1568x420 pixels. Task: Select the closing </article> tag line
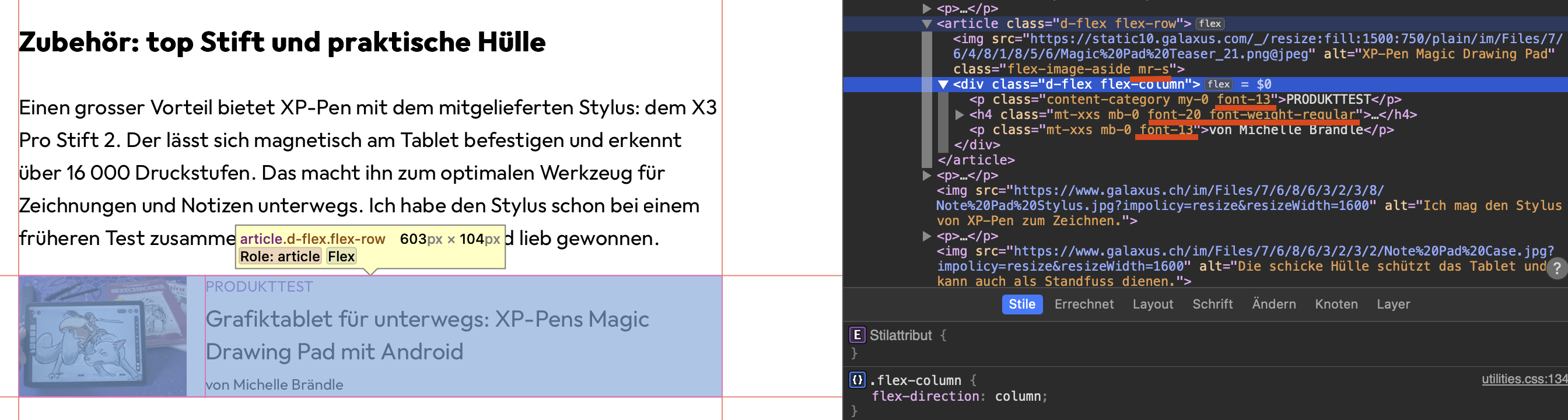976,160
